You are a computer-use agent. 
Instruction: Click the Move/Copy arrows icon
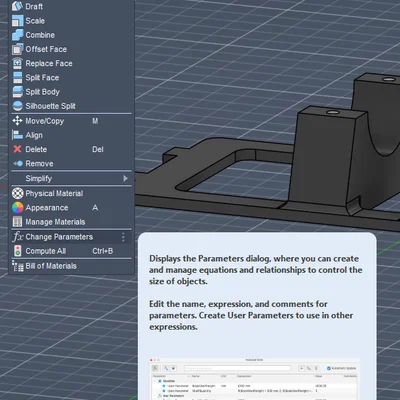17,121
